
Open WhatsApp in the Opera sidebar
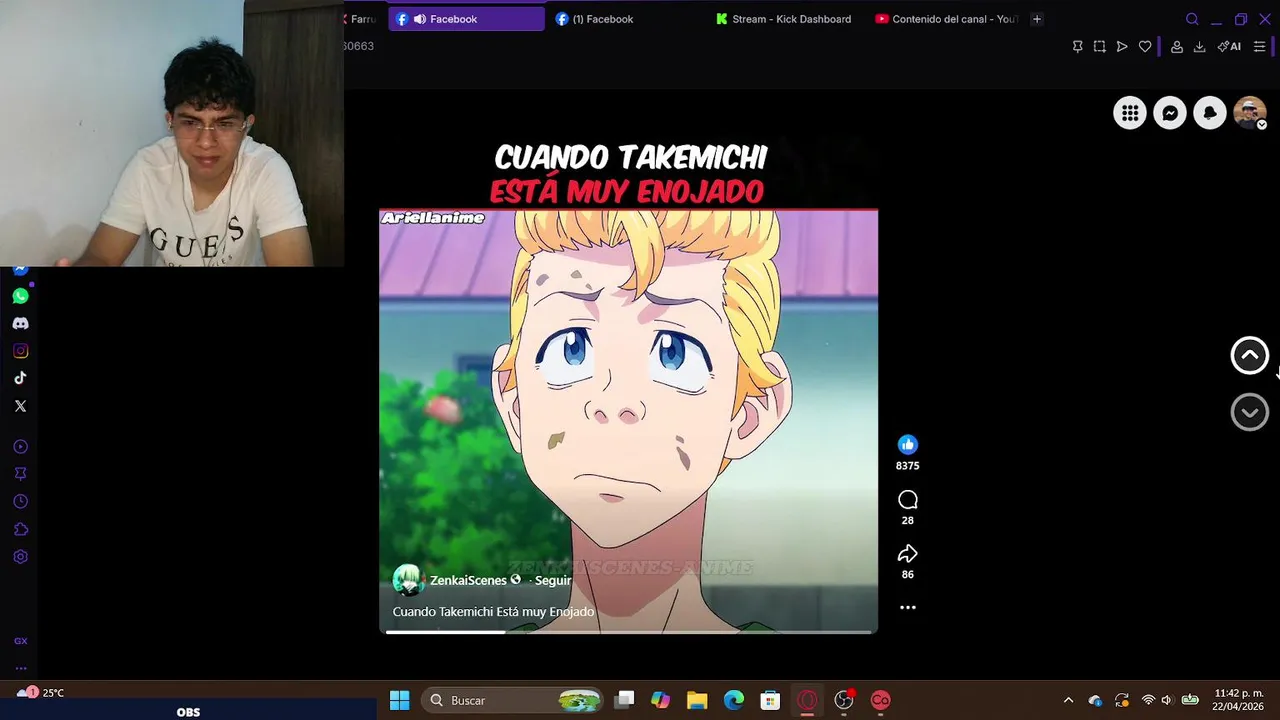(x=20, y=296)
